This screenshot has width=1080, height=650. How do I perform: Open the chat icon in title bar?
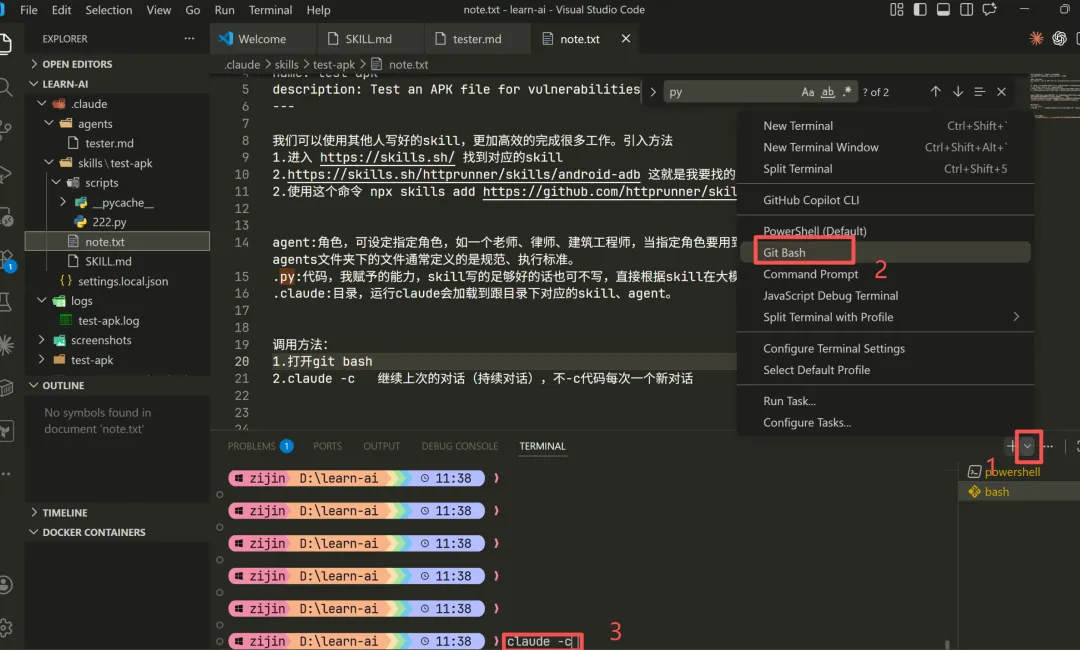tap(990, 10)
